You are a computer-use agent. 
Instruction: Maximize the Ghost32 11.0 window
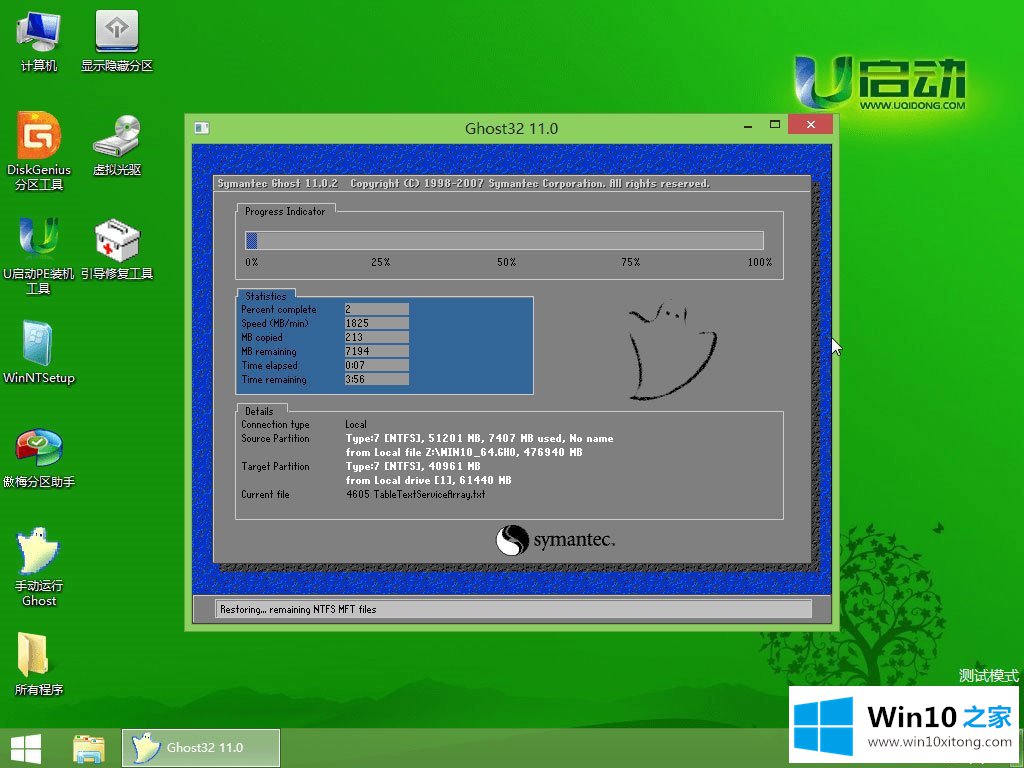775,124
